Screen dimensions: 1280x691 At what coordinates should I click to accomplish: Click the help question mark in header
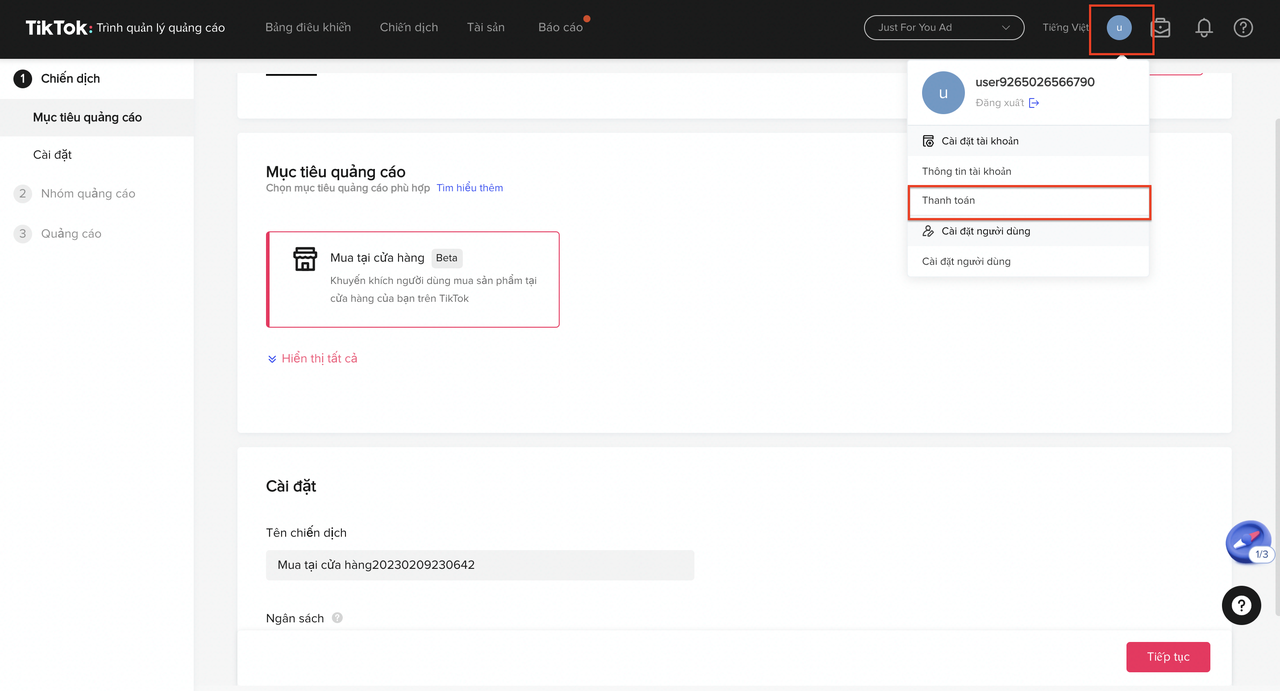1243,28
